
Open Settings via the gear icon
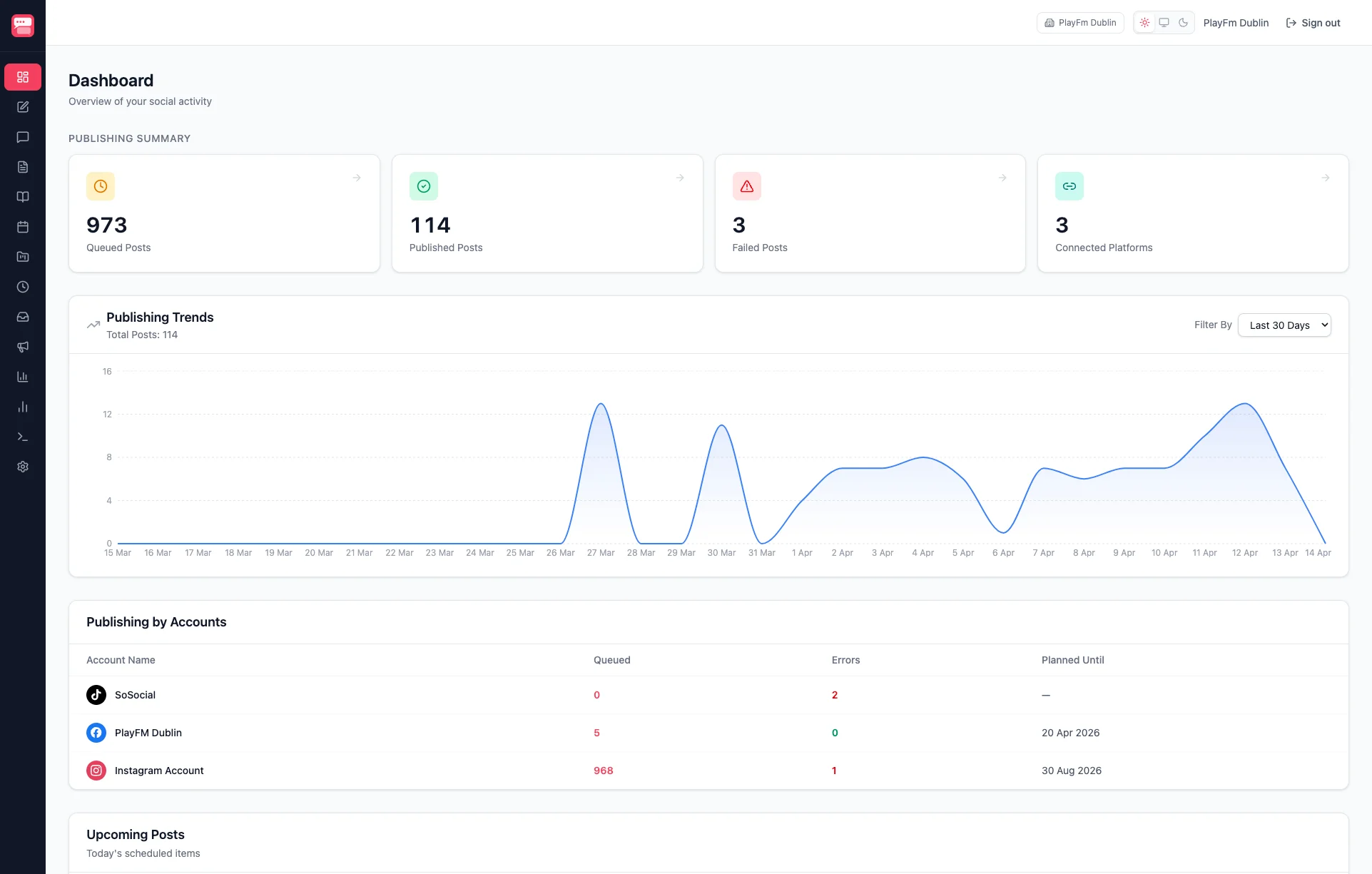[x=23, y=467]
